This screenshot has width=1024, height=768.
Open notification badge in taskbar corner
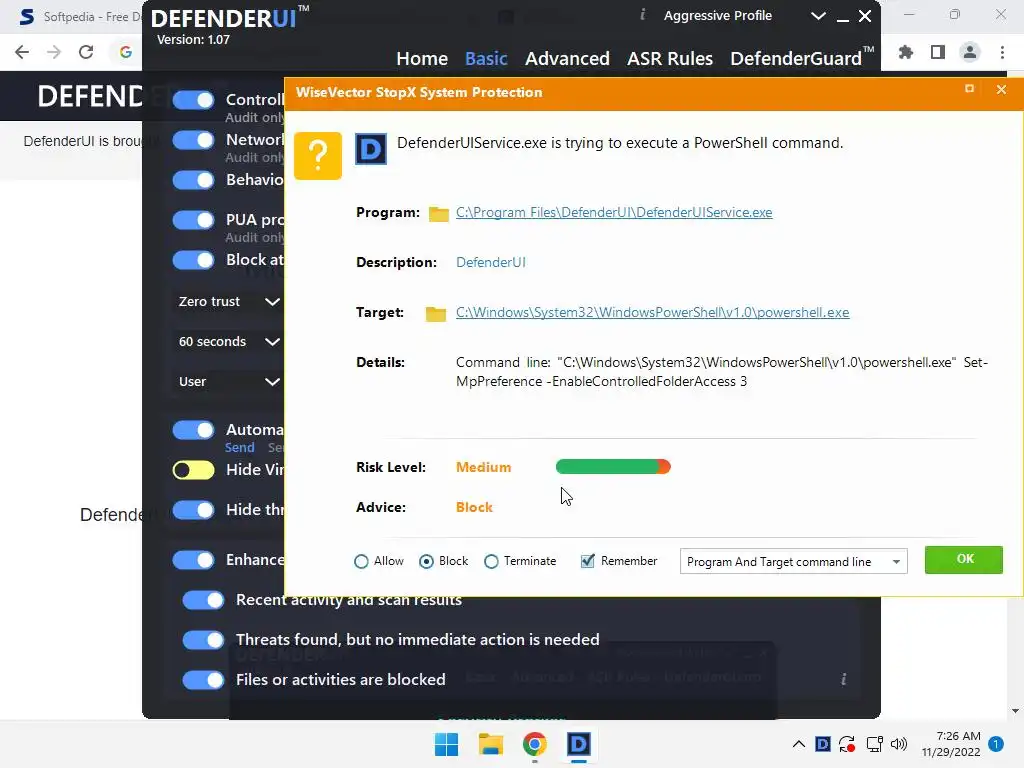point(996,744)
